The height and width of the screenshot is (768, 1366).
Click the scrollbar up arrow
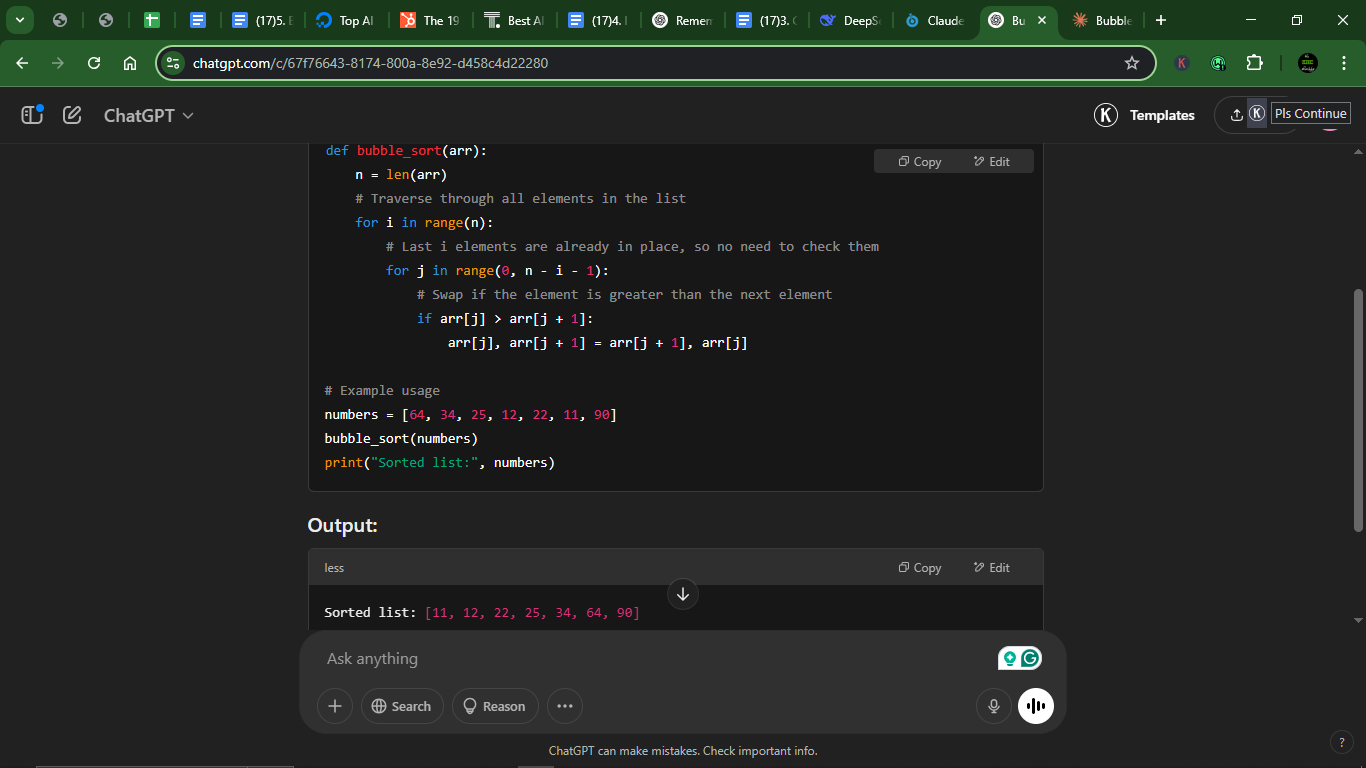(x=1357, y=150)
